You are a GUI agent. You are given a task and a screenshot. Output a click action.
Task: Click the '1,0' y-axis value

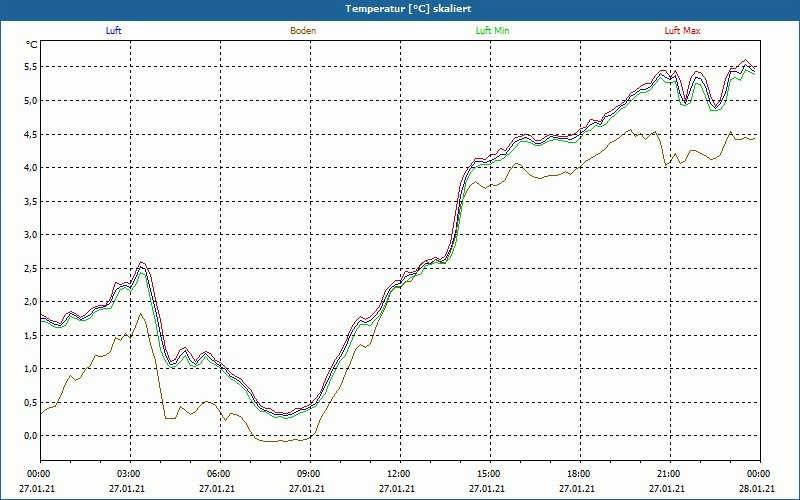[31, 368]
